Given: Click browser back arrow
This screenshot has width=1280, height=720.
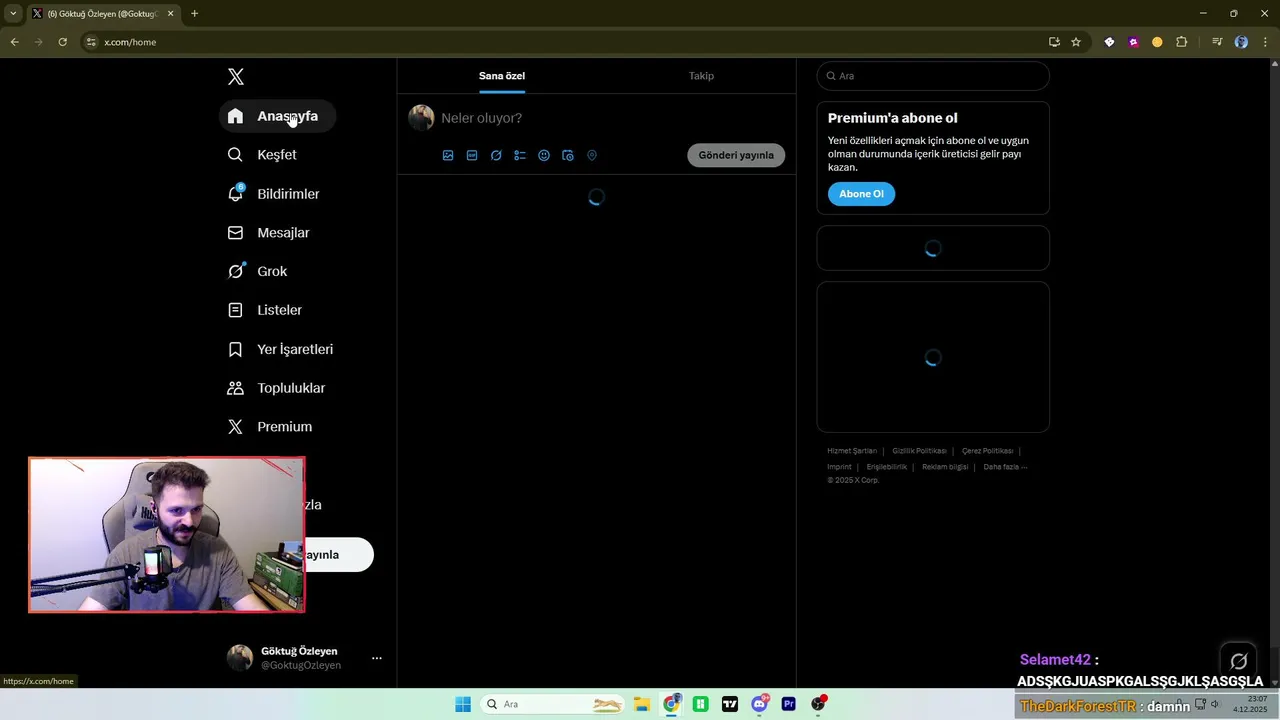Looking at the screenshot, I should 14,42.
